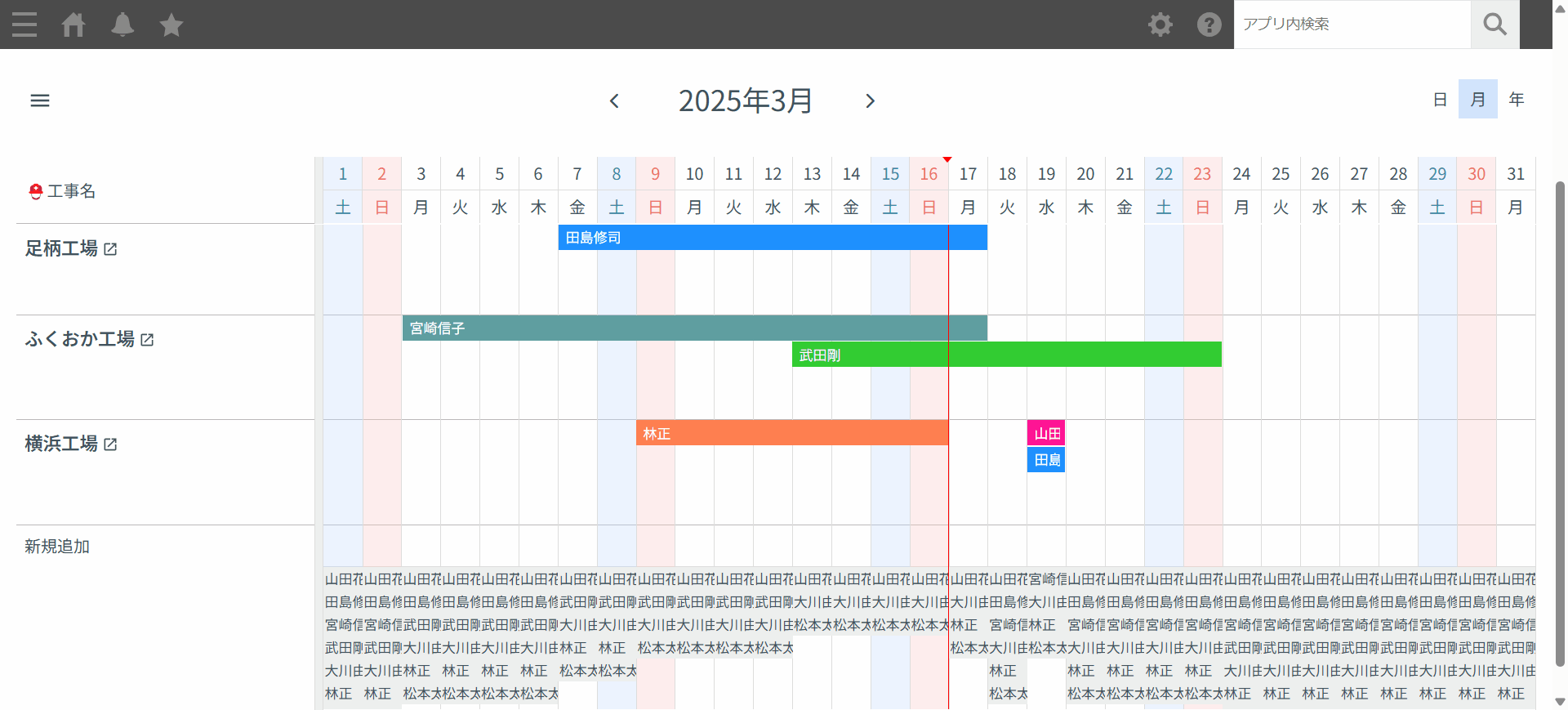Click 新規追加 to add new entry

pos(57,547)
